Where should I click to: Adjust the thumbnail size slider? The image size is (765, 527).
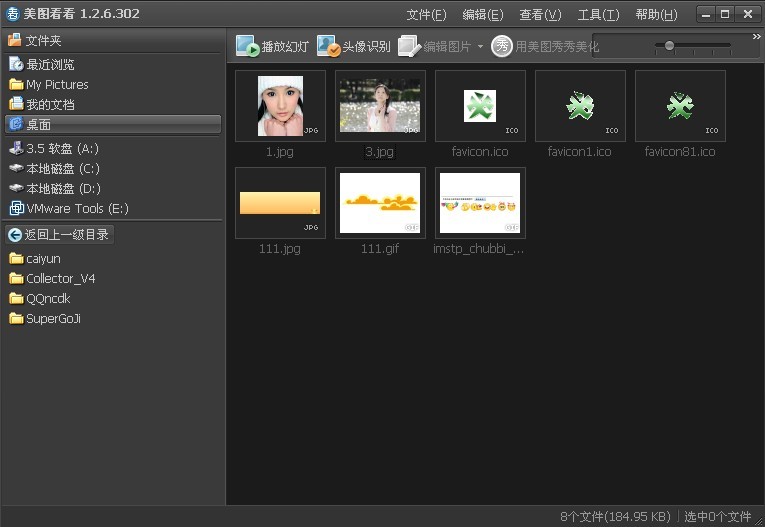point(669,45)
